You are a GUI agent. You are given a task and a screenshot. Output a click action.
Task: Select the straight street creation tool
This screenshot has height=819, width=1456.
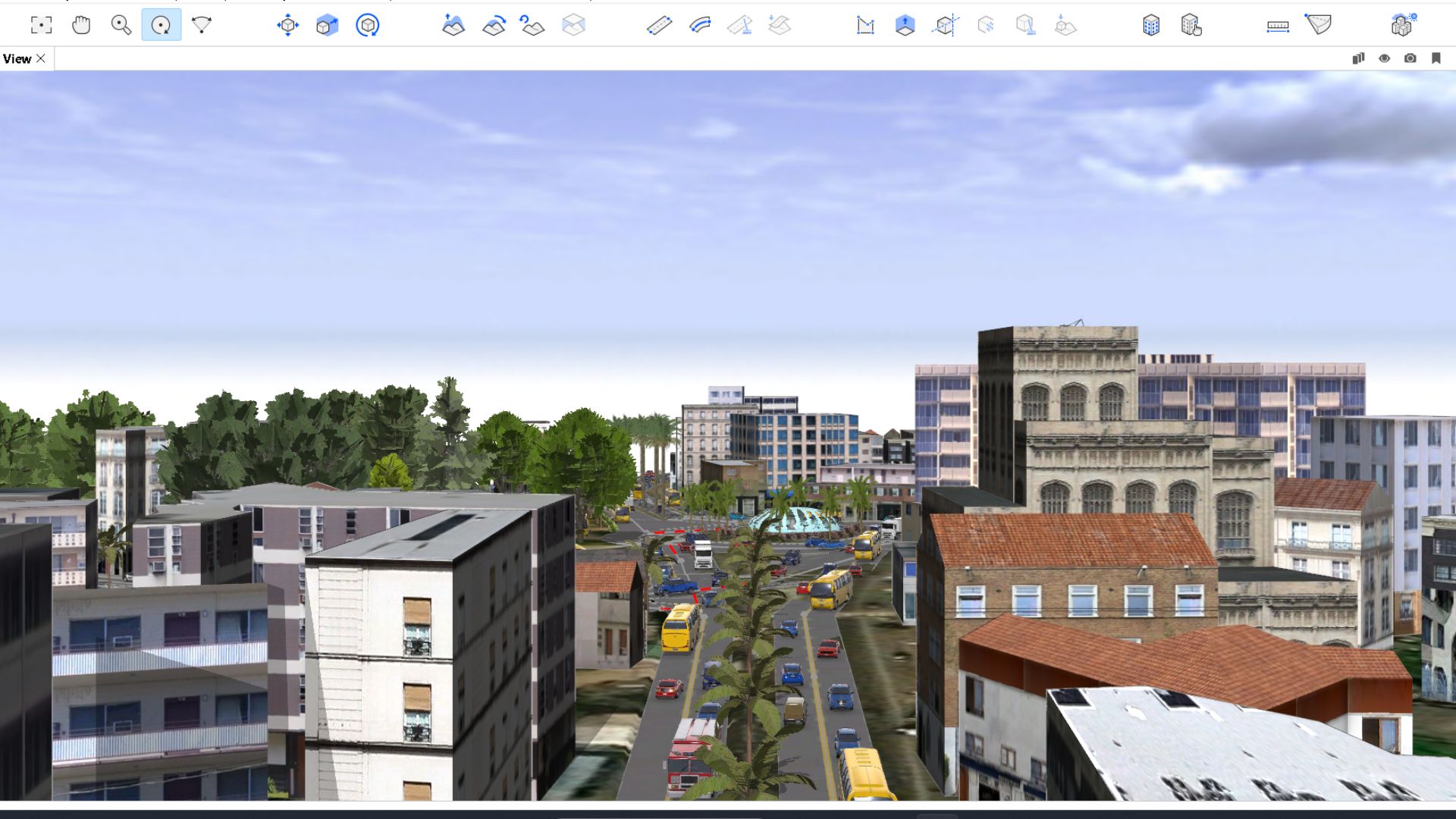pyautogui.click(x=659, y=25)
